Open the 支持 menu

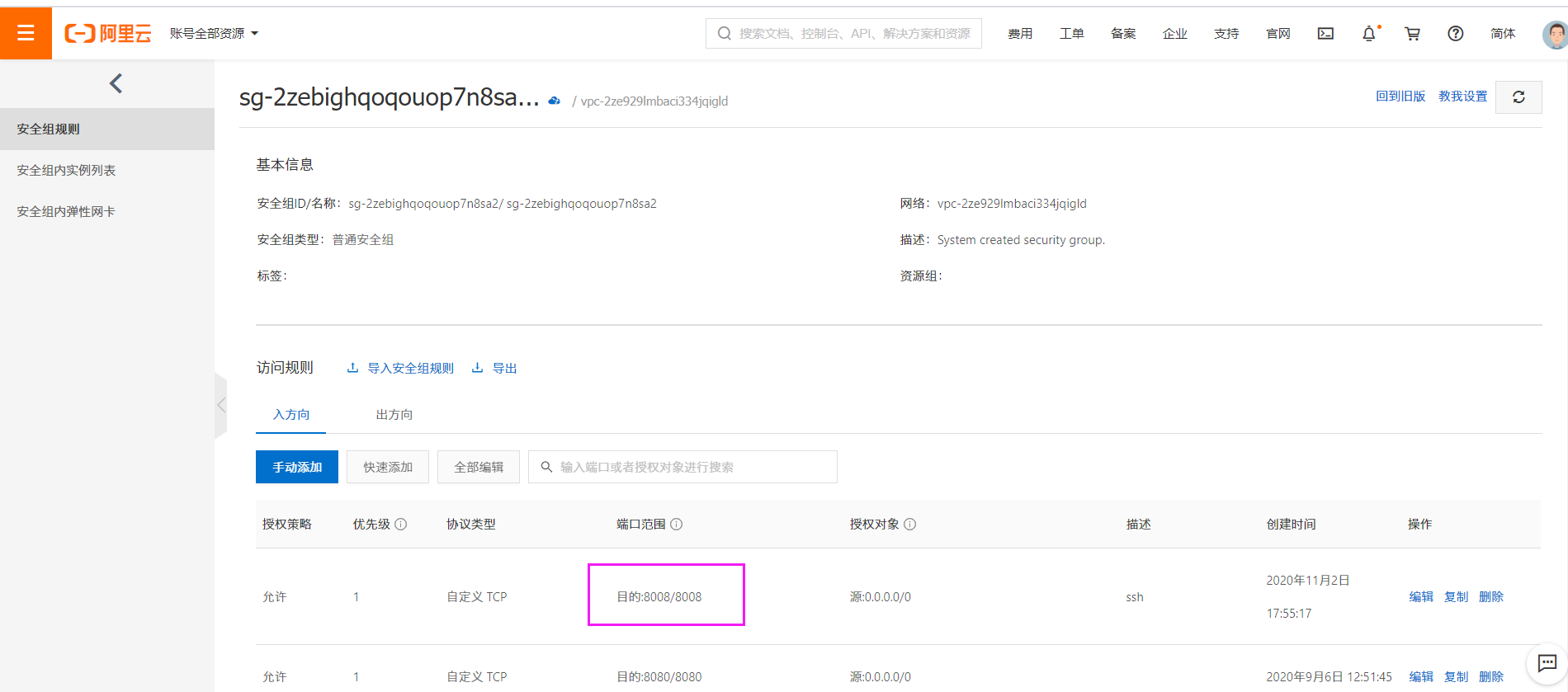1226,34
